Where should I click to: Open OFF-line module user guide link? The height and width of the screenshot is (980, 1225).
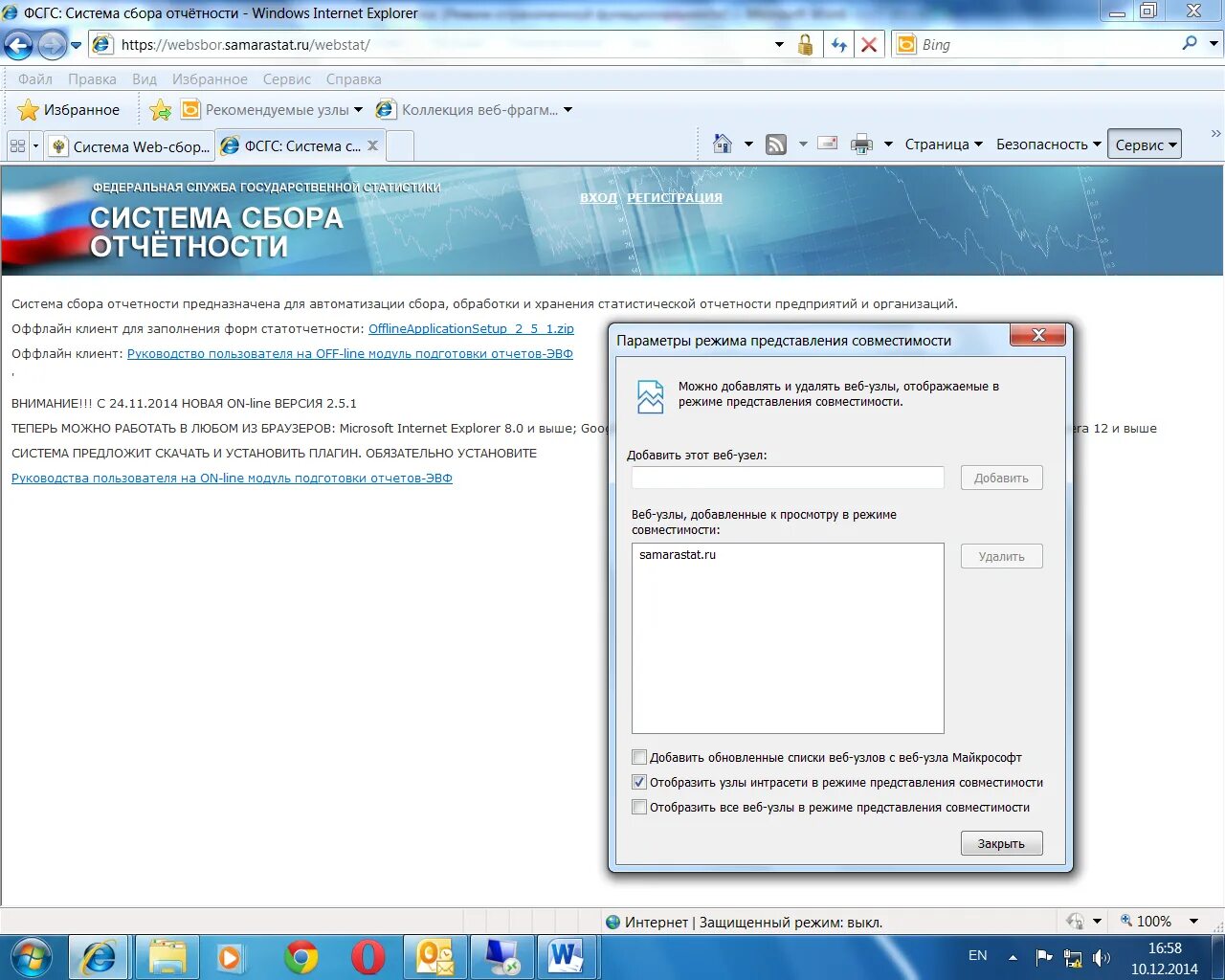350,353
